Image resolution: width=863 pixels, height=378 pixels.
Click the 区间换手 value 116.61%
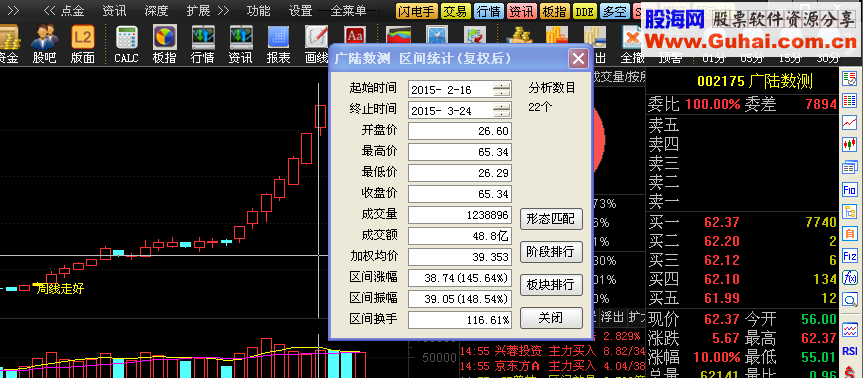click(460, 320)
